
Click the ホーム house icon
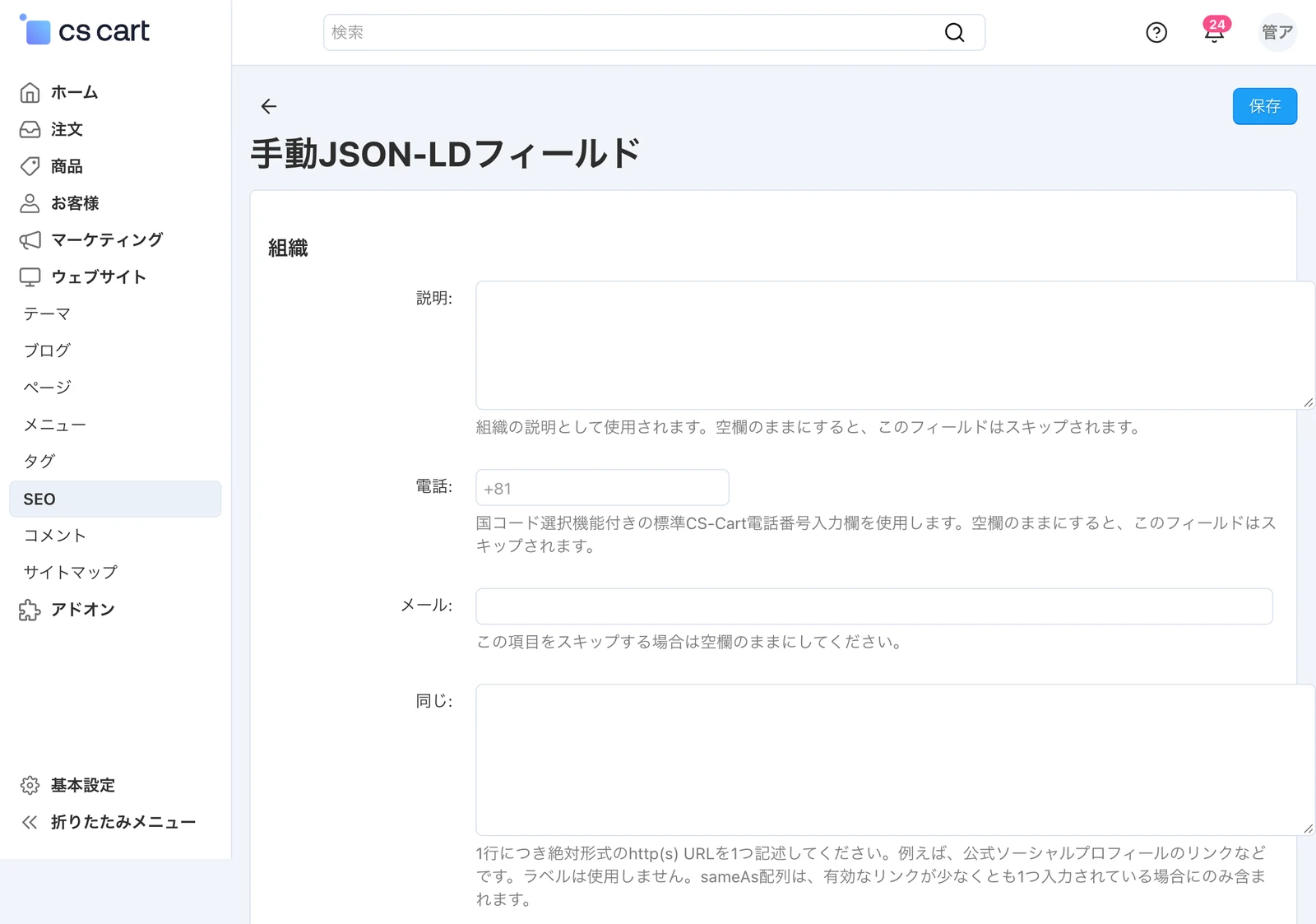[x=30, y=92]
